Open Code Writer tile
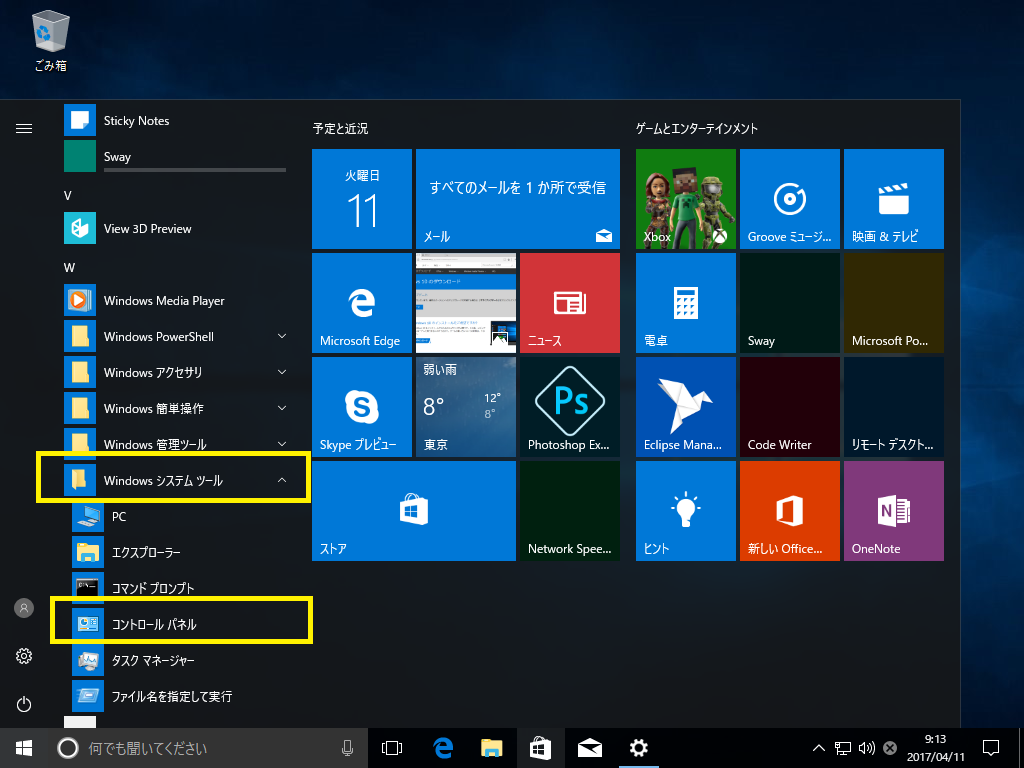 pyautogui.click(x=790, y=407)
